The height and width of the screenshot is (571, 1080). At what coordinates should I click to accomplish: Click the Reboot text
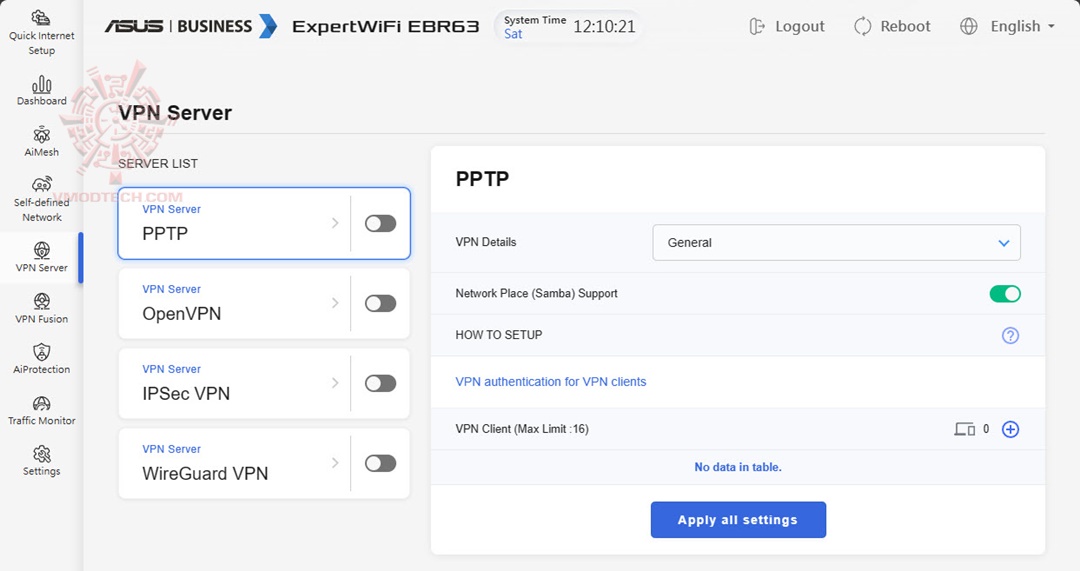pyautogui.click(x=905, y=26)
